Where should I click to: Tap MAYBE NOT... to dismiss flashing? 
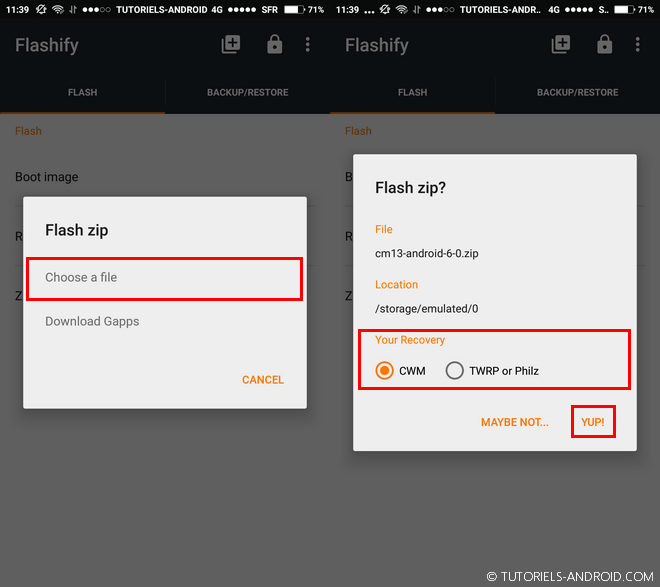pyautogui.click(x=515, y=422)
